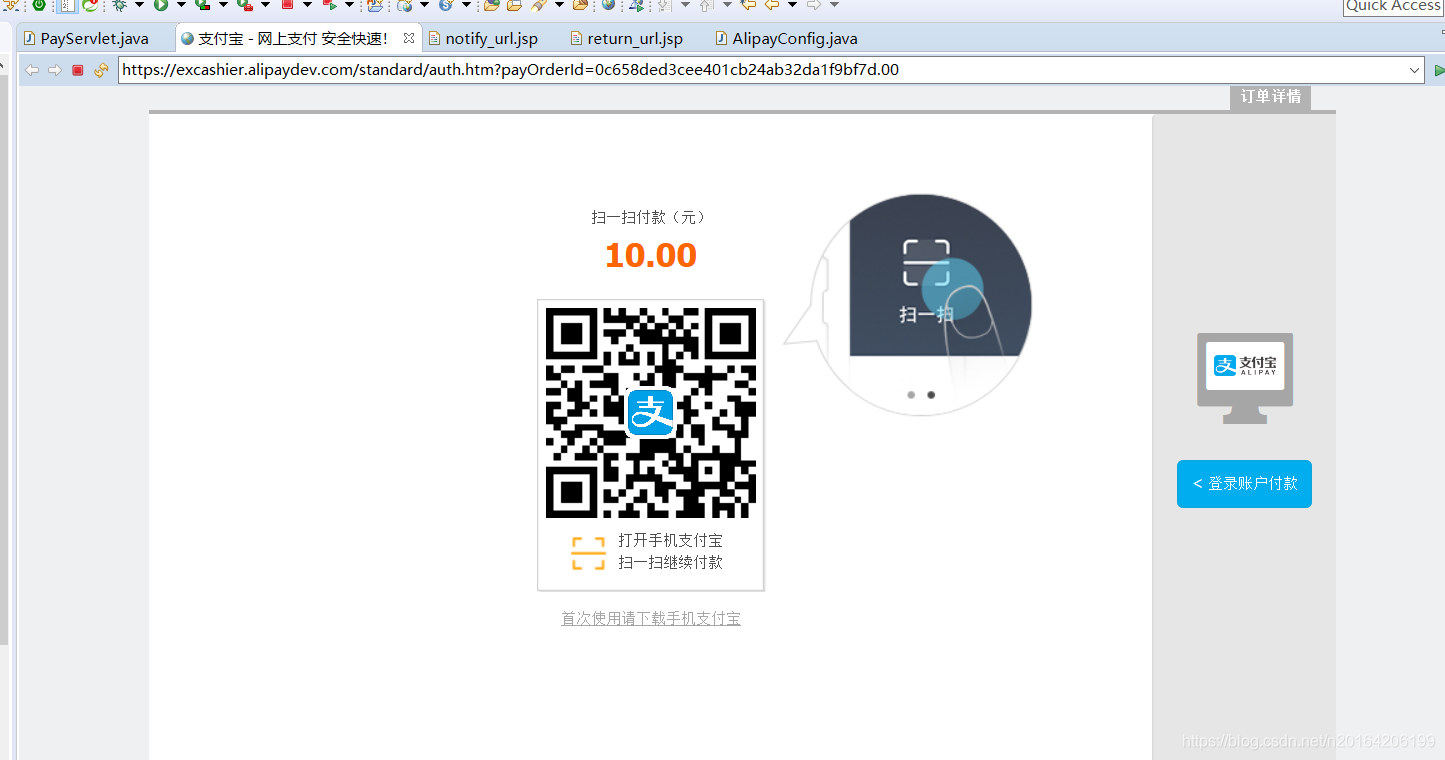Click the 登录账户付款 button
This screenshot has width=1445, height=760.
(1244, 484)
